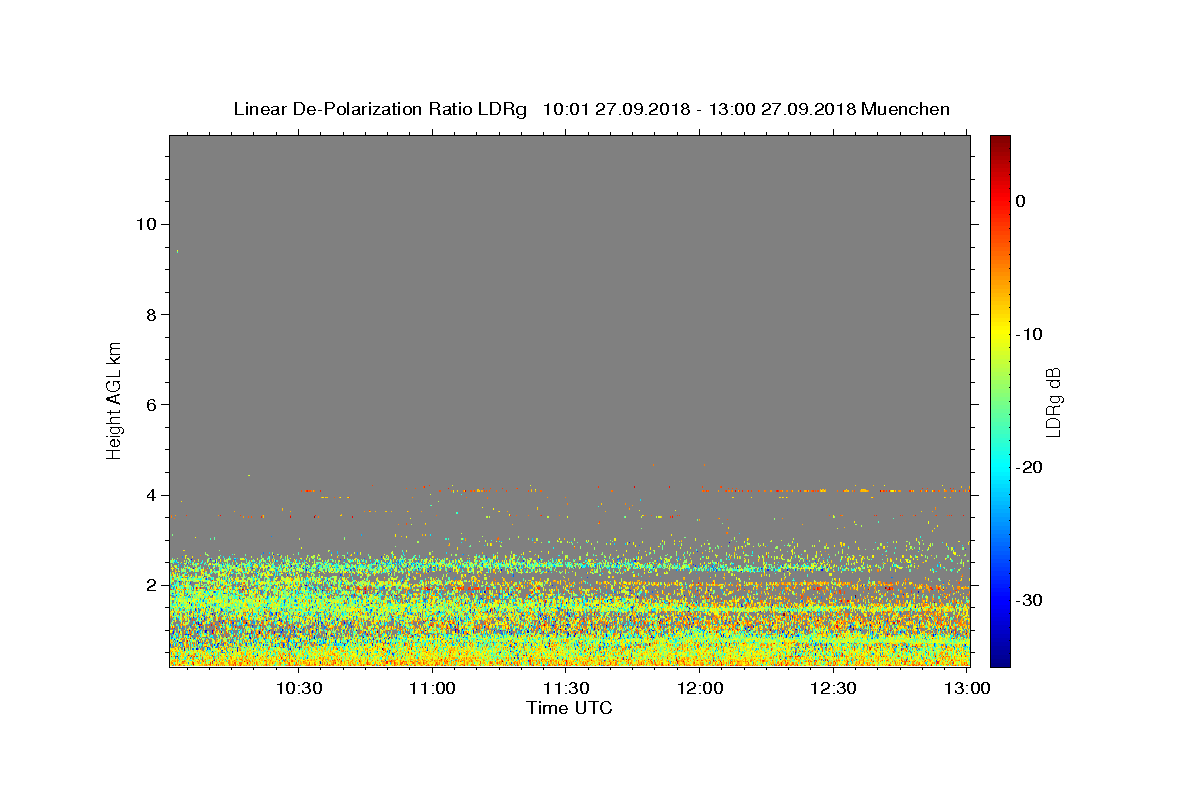Click the 11:00 time tick label
Screen dimensions: 1200x800
pos(432,688)
